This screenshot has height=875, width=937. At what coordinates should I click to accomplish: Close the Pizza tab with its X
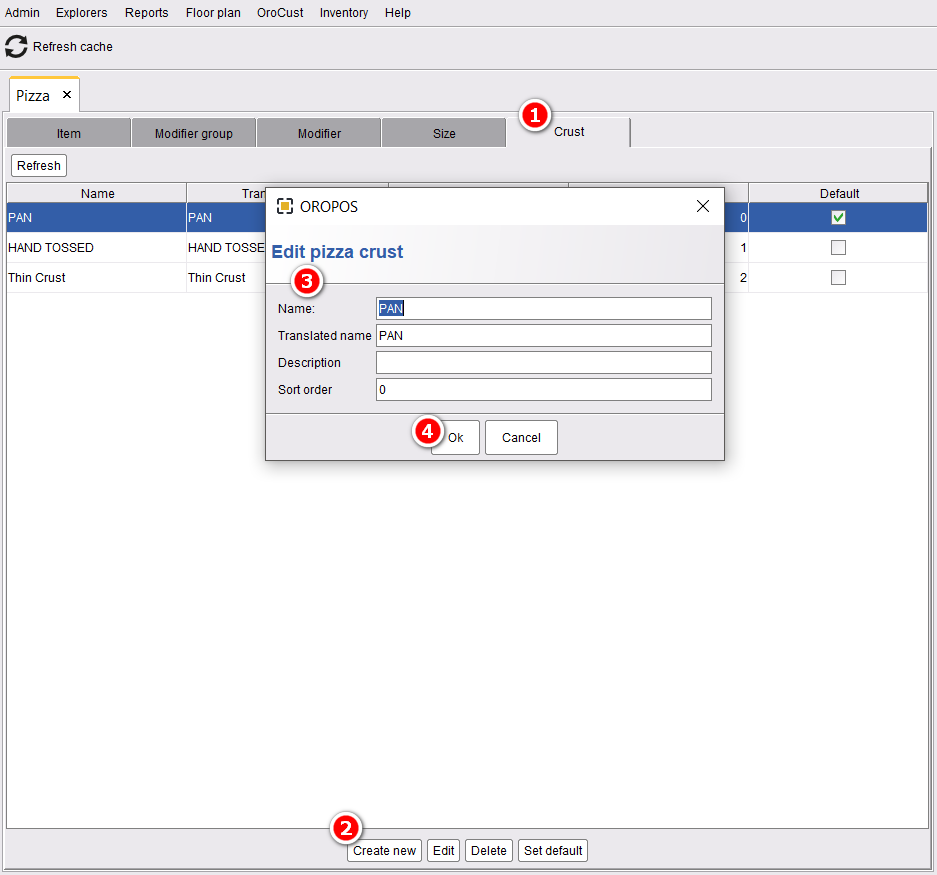pyautogui.click(x=67, y=94)
